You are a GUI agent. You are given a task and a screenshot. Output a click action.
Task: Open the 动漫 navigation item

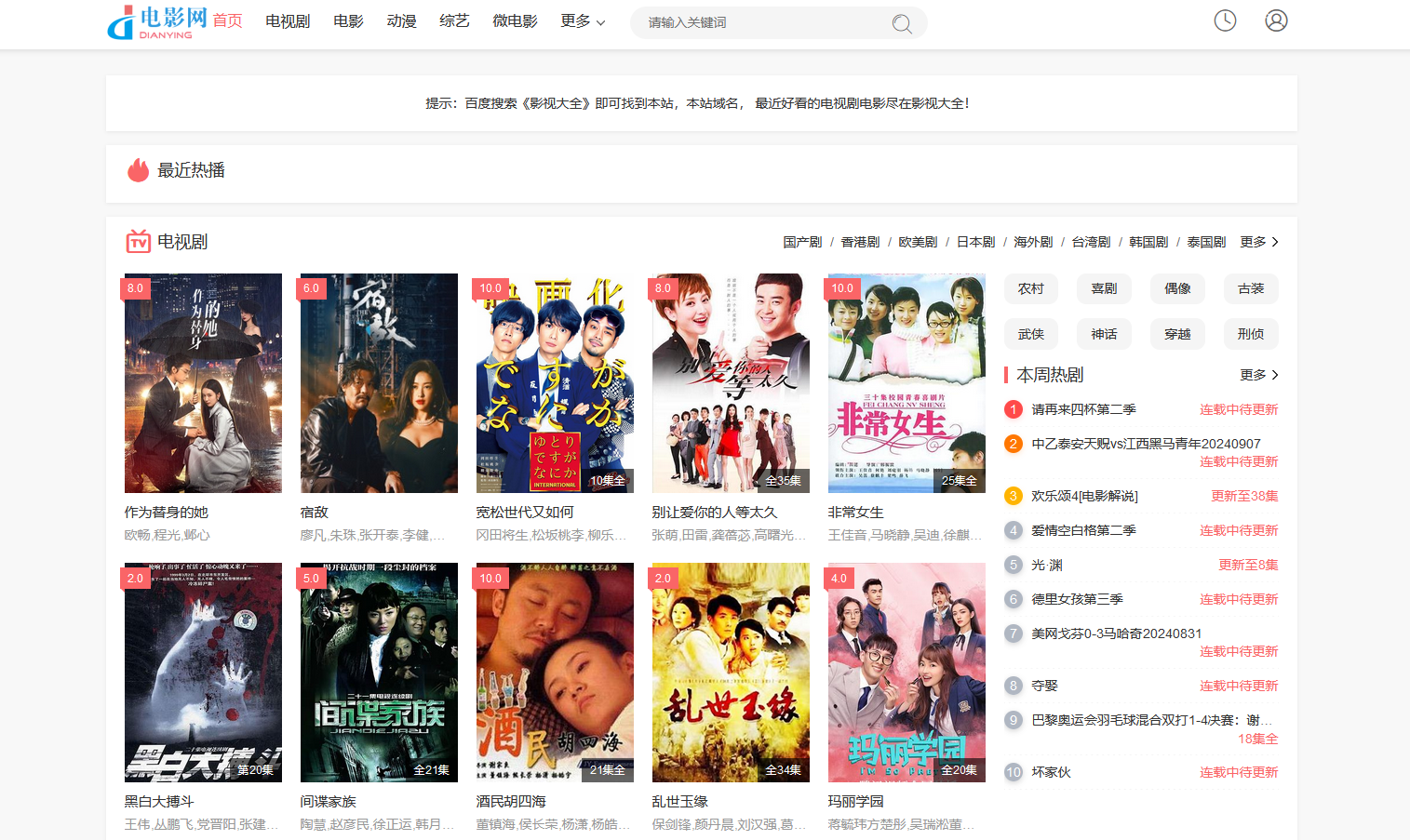tap(401, 21)
